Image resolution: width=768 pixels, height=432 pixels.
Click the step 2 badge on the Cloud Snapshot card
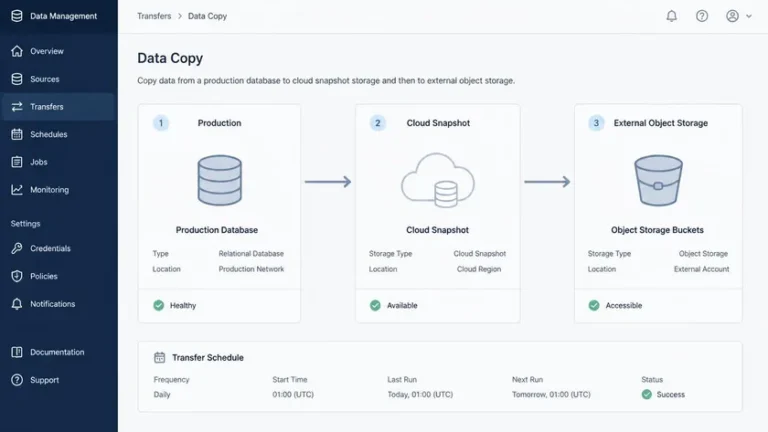[x=378, y=123]
